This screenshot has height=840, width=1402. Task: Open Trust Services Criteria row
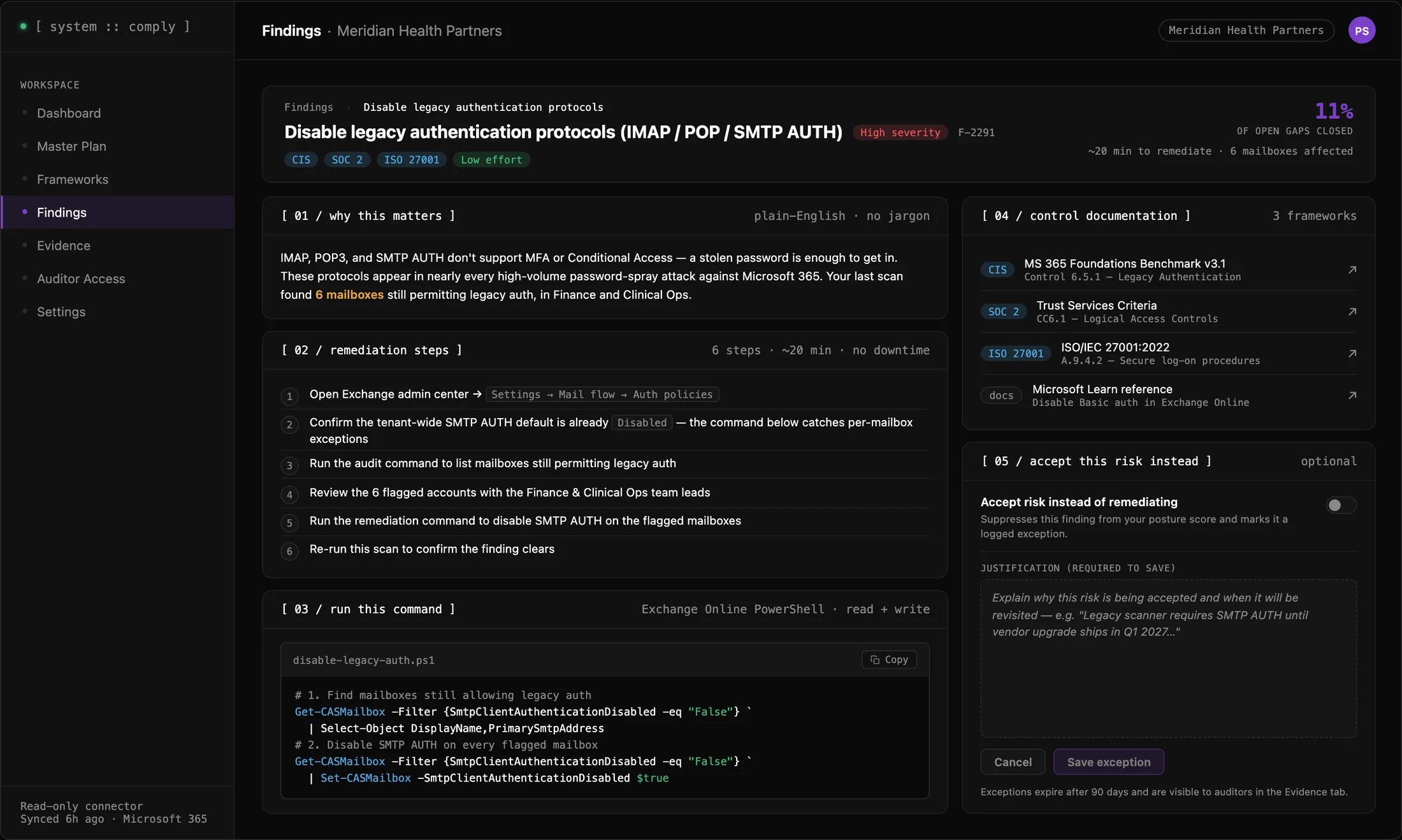pyautogui.click(x=1168, y=312)
